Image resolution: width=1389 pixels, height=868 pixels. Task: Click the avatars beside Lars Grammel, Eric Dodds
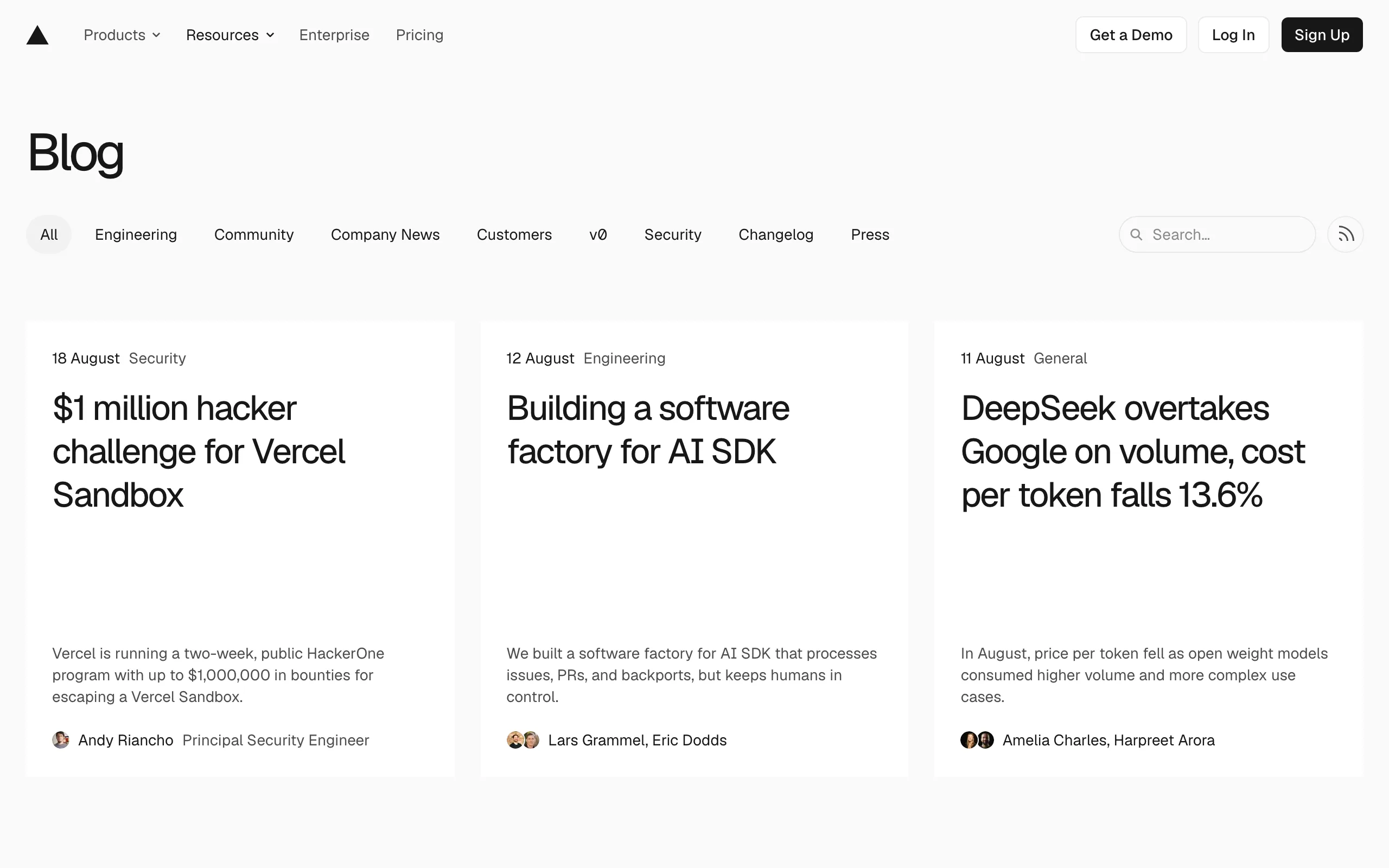pos(523,740)
